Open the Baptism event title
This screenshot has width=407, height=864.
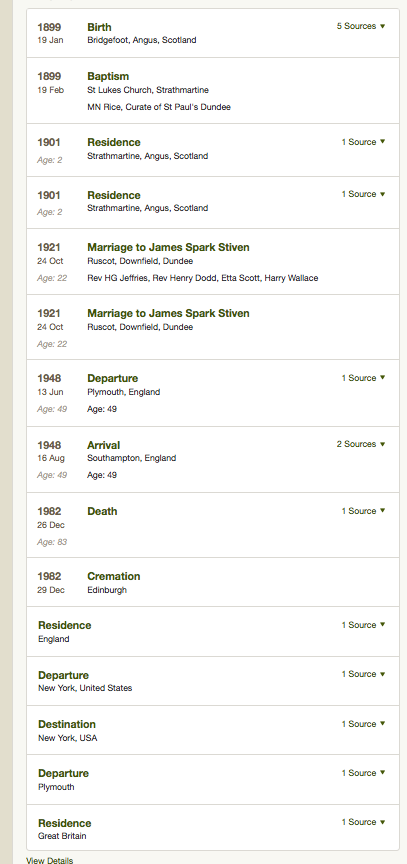[x=108, y=77]
